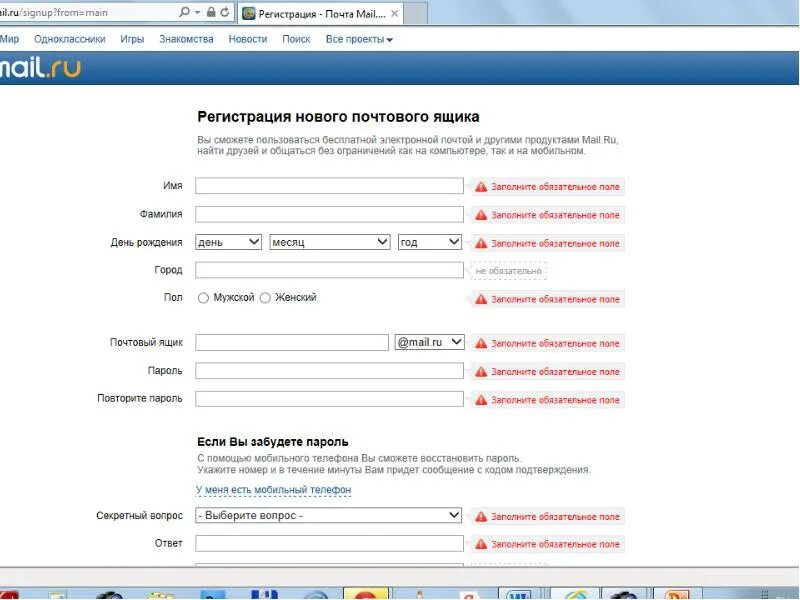The image size is (800, 600).
Task: Go to Игры in top navigation
Action: (132, 39)
